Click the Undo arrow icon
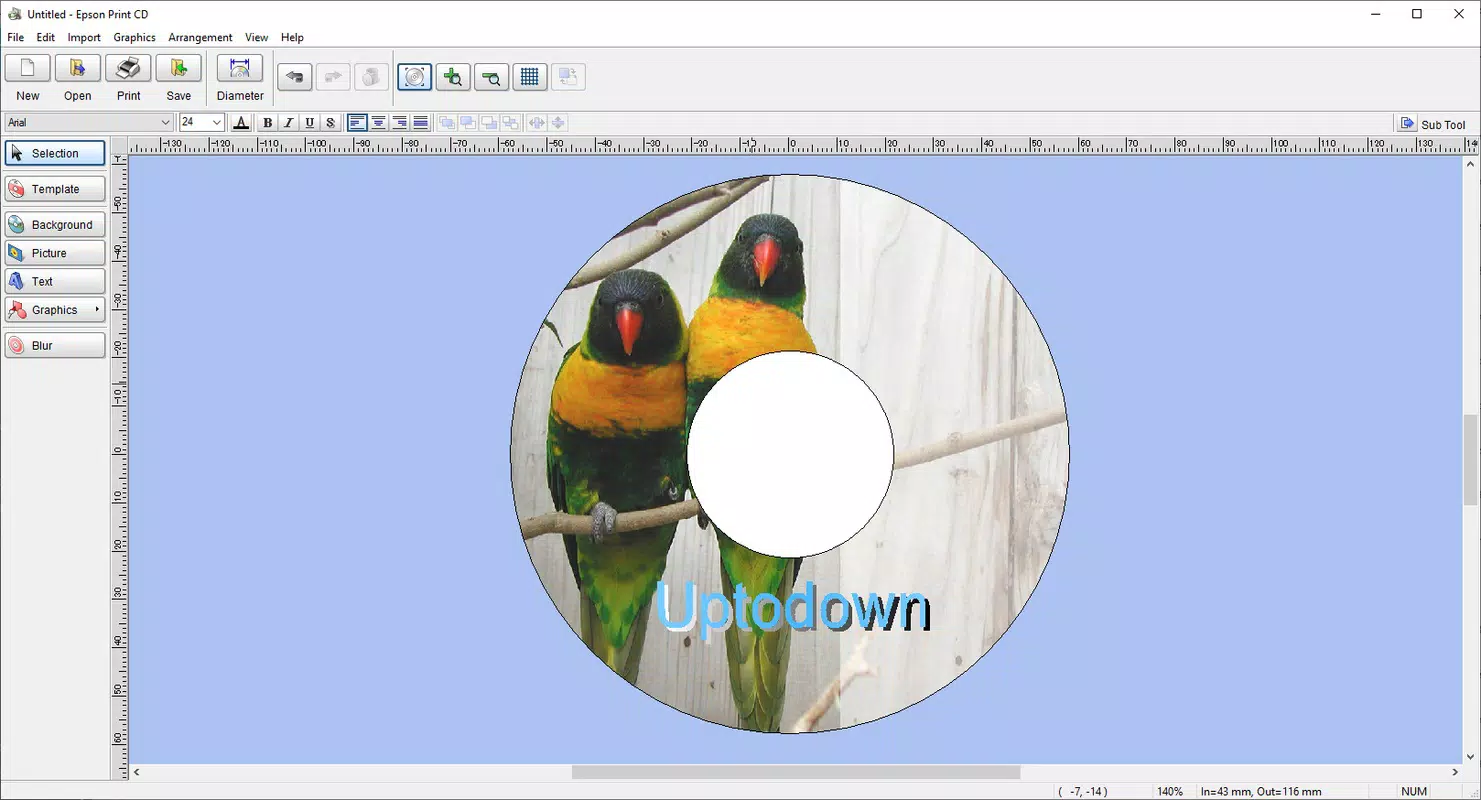The image size is (1481, 800). click(294, 77)
